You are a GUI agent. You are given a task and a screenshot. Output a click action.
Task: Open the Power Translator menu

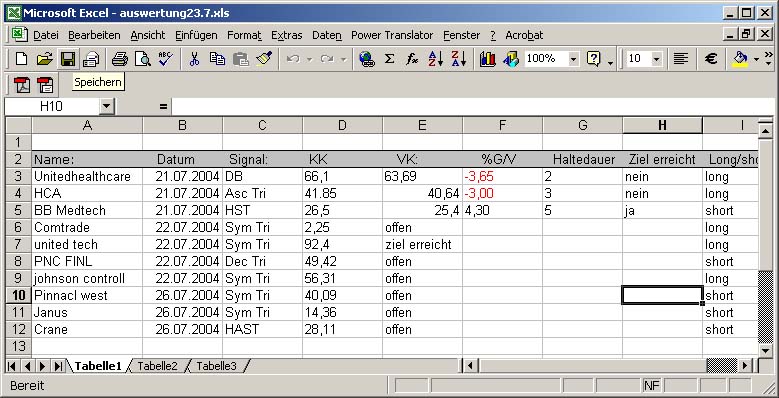392,35
